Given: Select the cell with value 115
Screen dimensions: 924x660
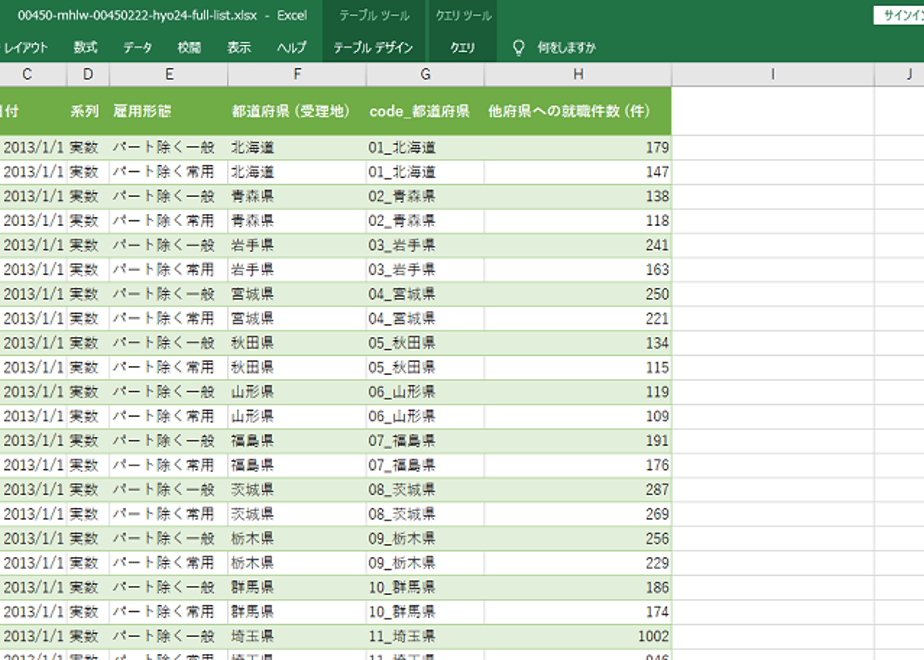Looking at the screenshot, I should click(578, 368).
